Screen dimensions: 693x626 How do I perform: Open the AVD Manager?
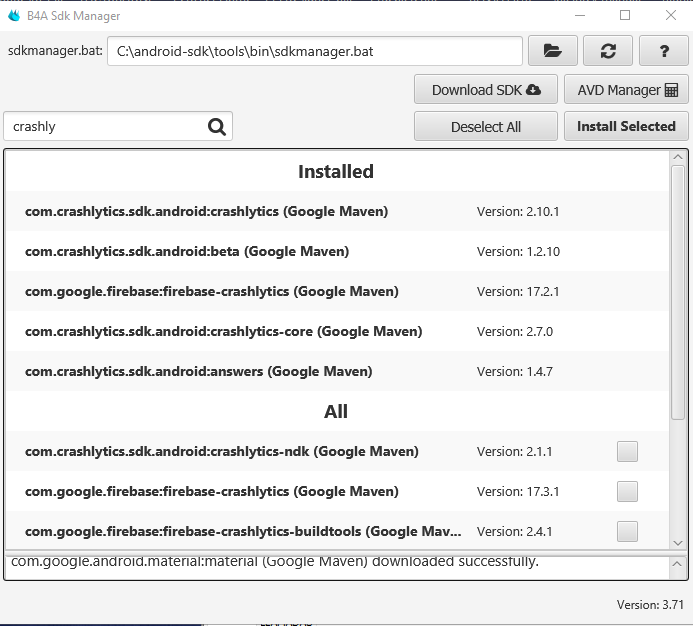(x=626, y=90)
